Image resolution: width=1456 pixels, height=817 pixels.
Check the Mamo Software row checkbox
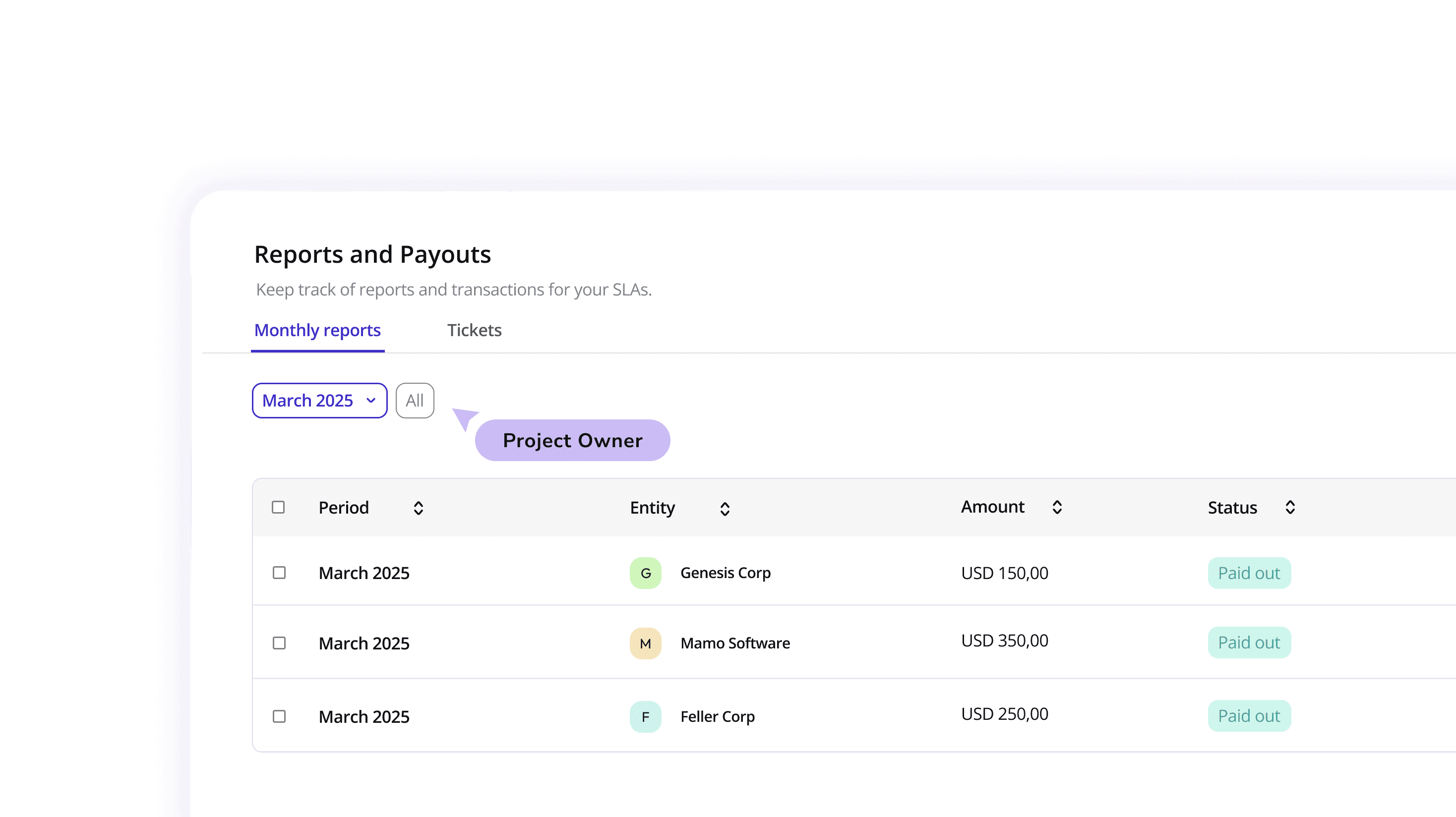point(279,643)
